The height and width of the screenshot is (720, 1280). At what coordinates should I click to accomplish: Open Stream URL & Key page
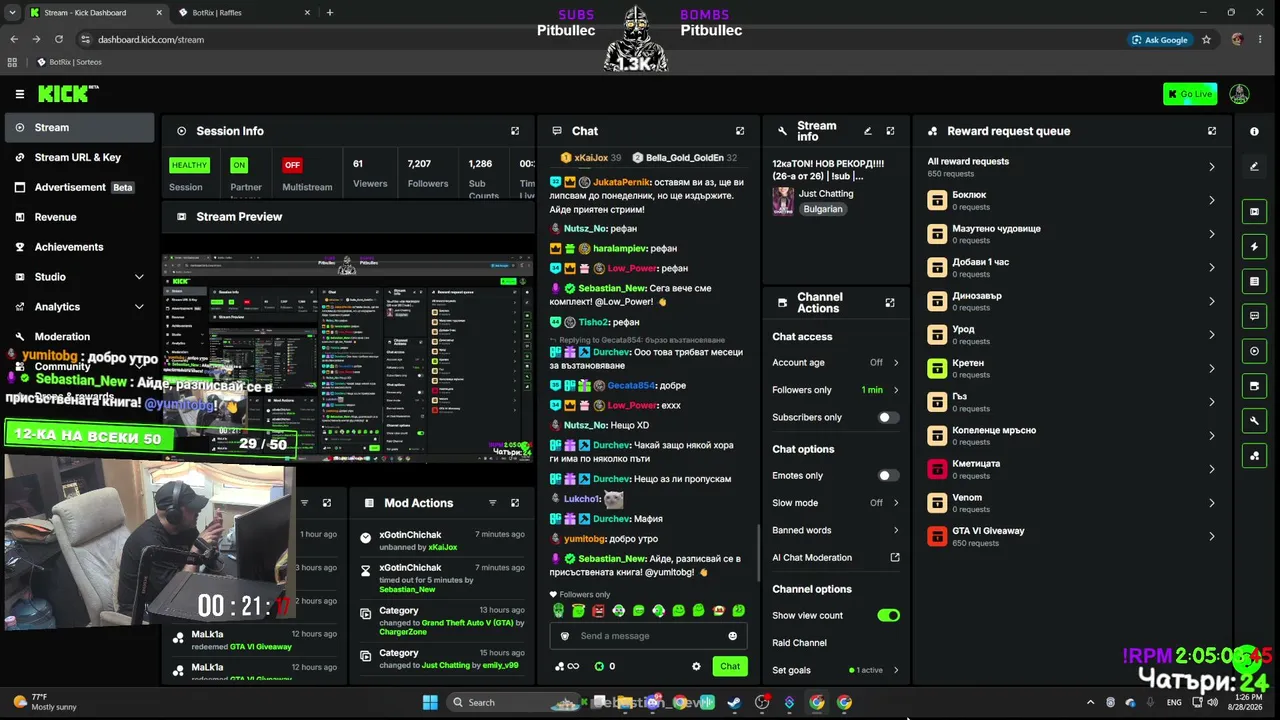point(79,157)
